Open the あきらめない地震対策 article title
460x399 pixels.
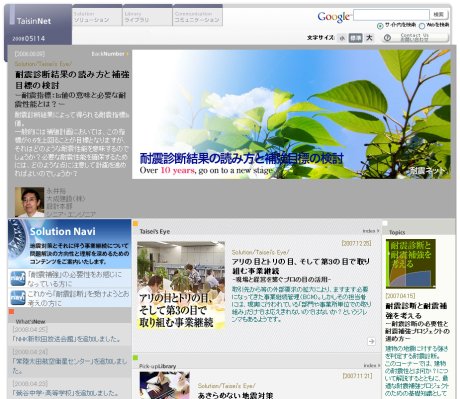point(235,395)
